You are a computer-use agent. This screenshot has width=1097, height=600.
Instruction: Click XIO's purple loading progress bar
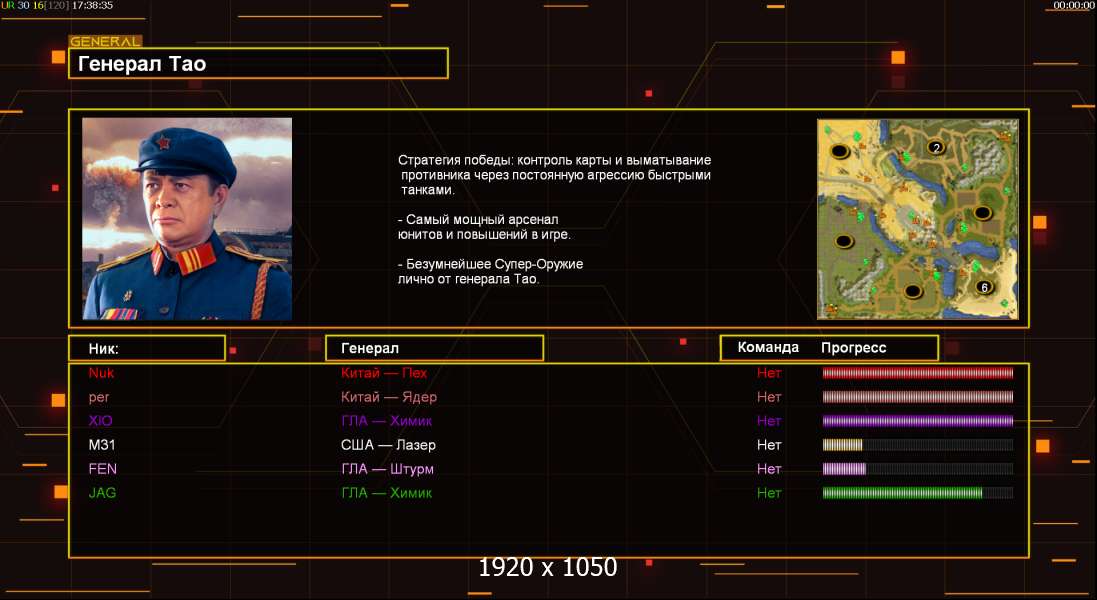[918, 420]
